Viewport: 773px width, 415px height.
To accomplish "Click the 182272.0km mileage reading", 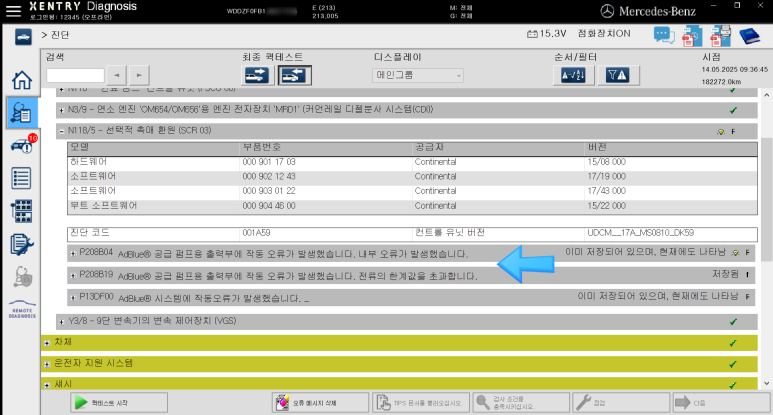I will point(721,82).
